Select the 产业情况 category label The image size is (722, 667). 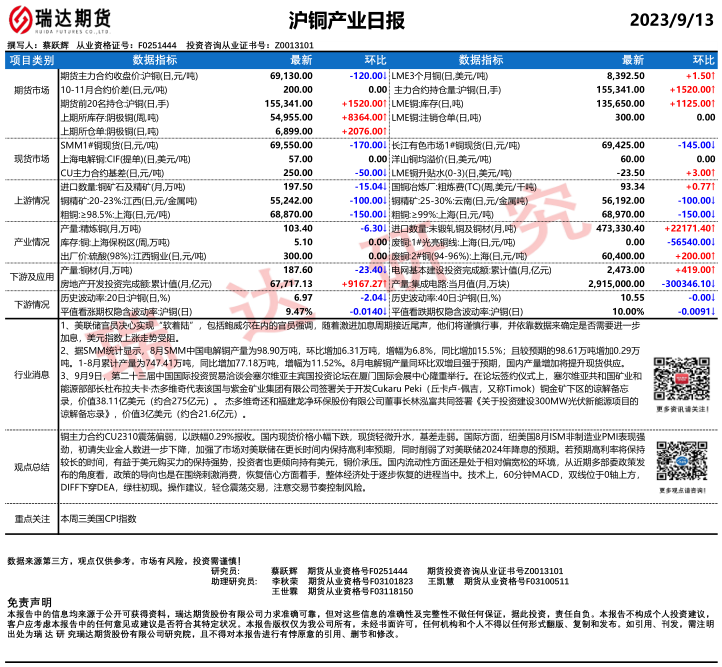pyautogui.click(x=31, y=242)
